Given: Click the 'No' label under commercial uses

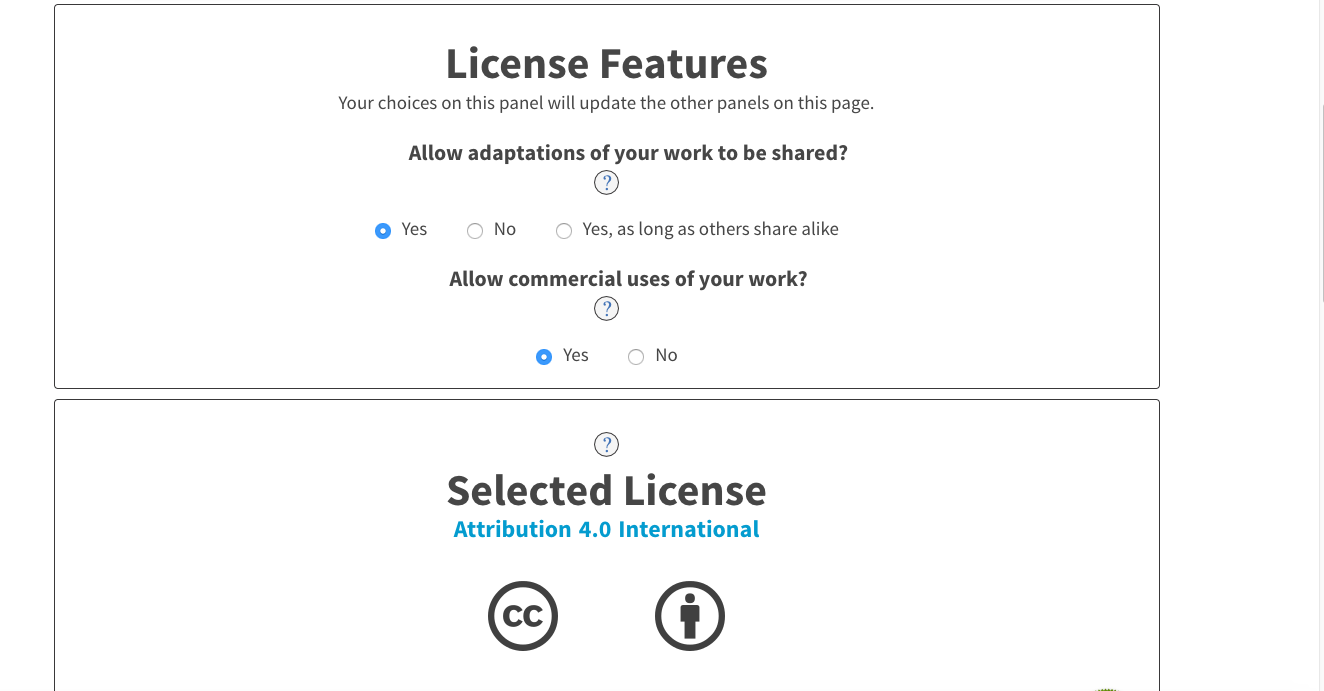Looking at the screenshot, I should click(666, 355).
